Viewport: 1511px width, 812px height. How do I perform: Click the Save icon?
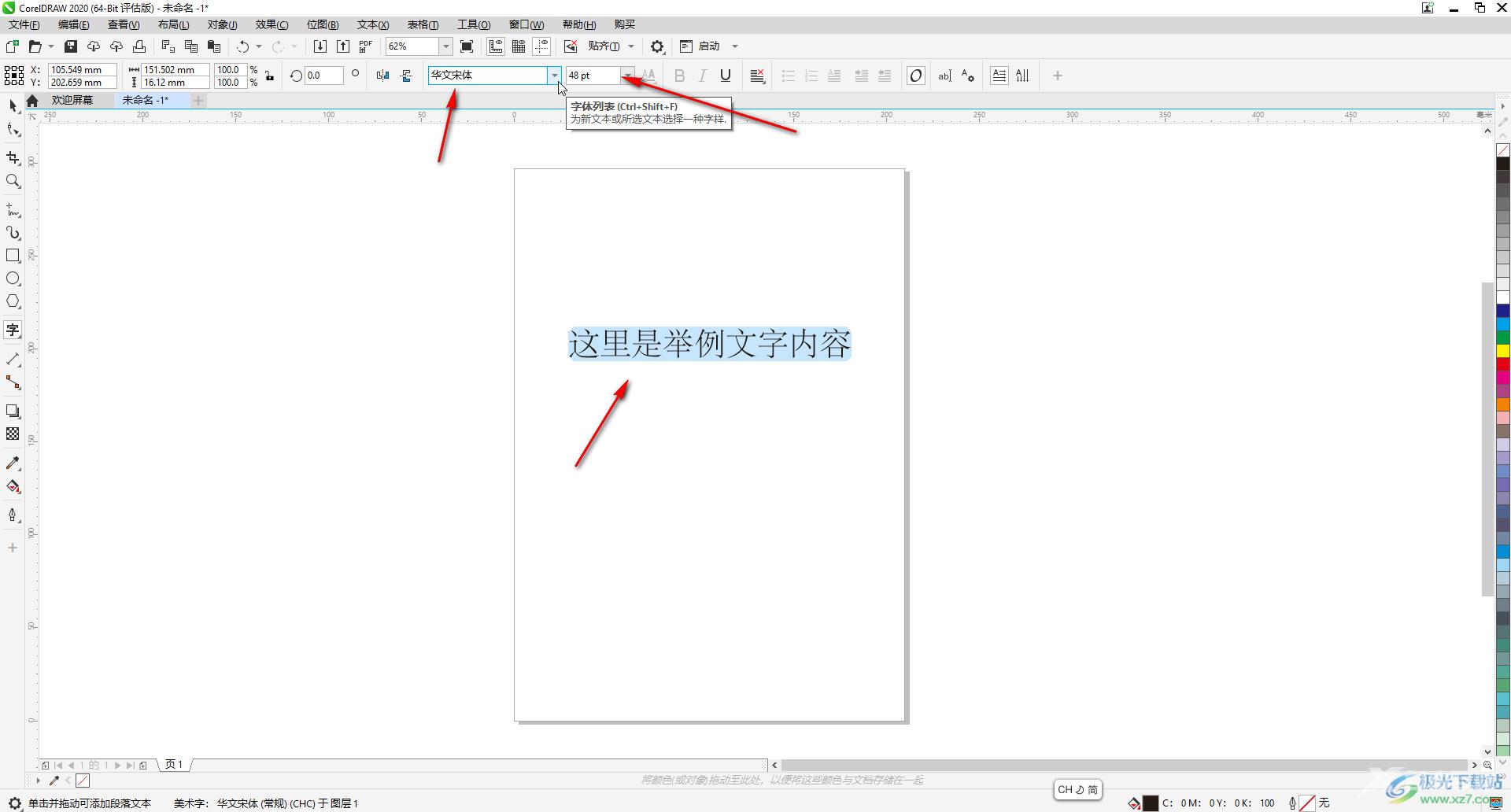point(70,46)
